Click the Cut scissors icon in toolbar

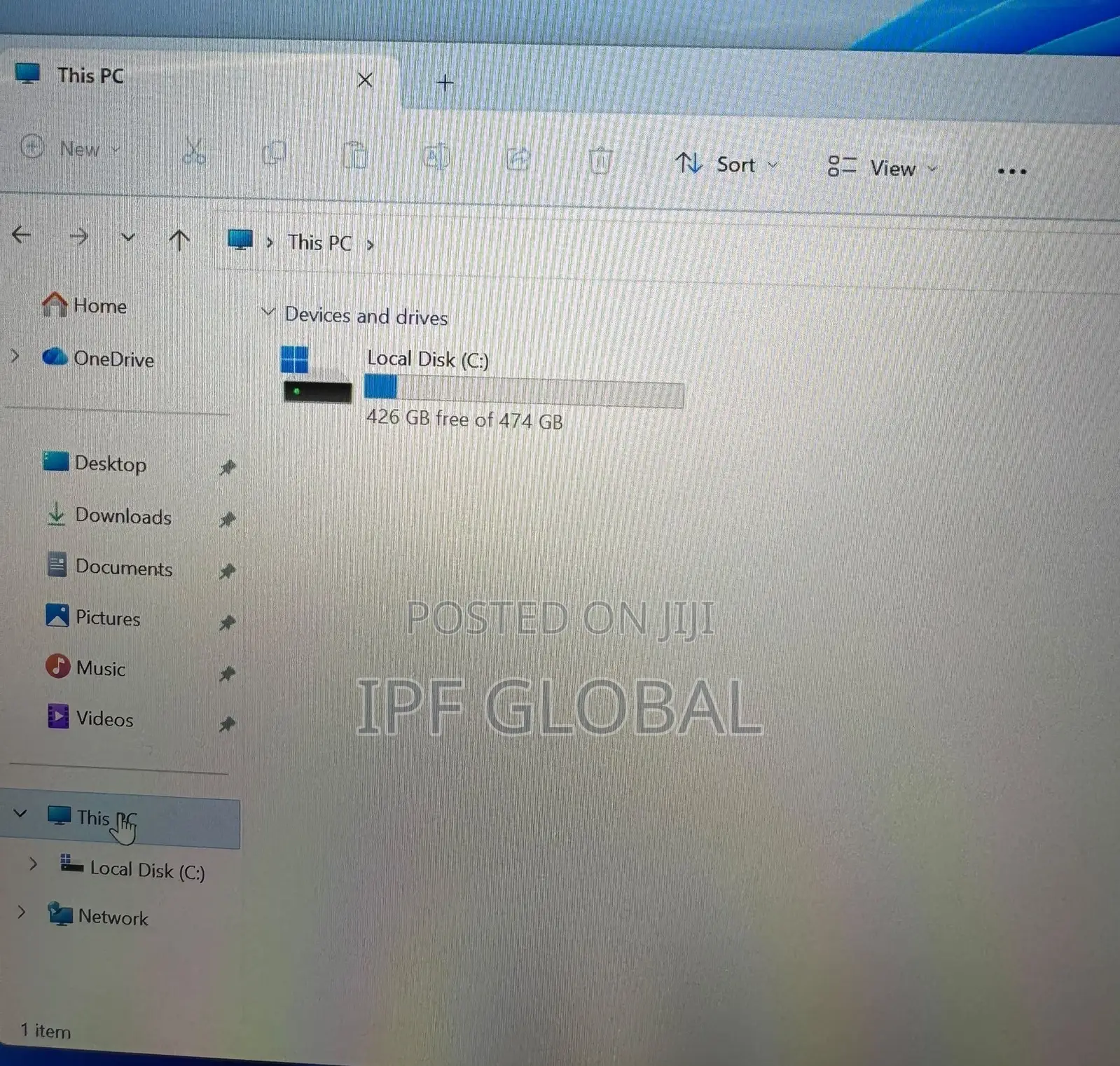click(x=193, y=151)
